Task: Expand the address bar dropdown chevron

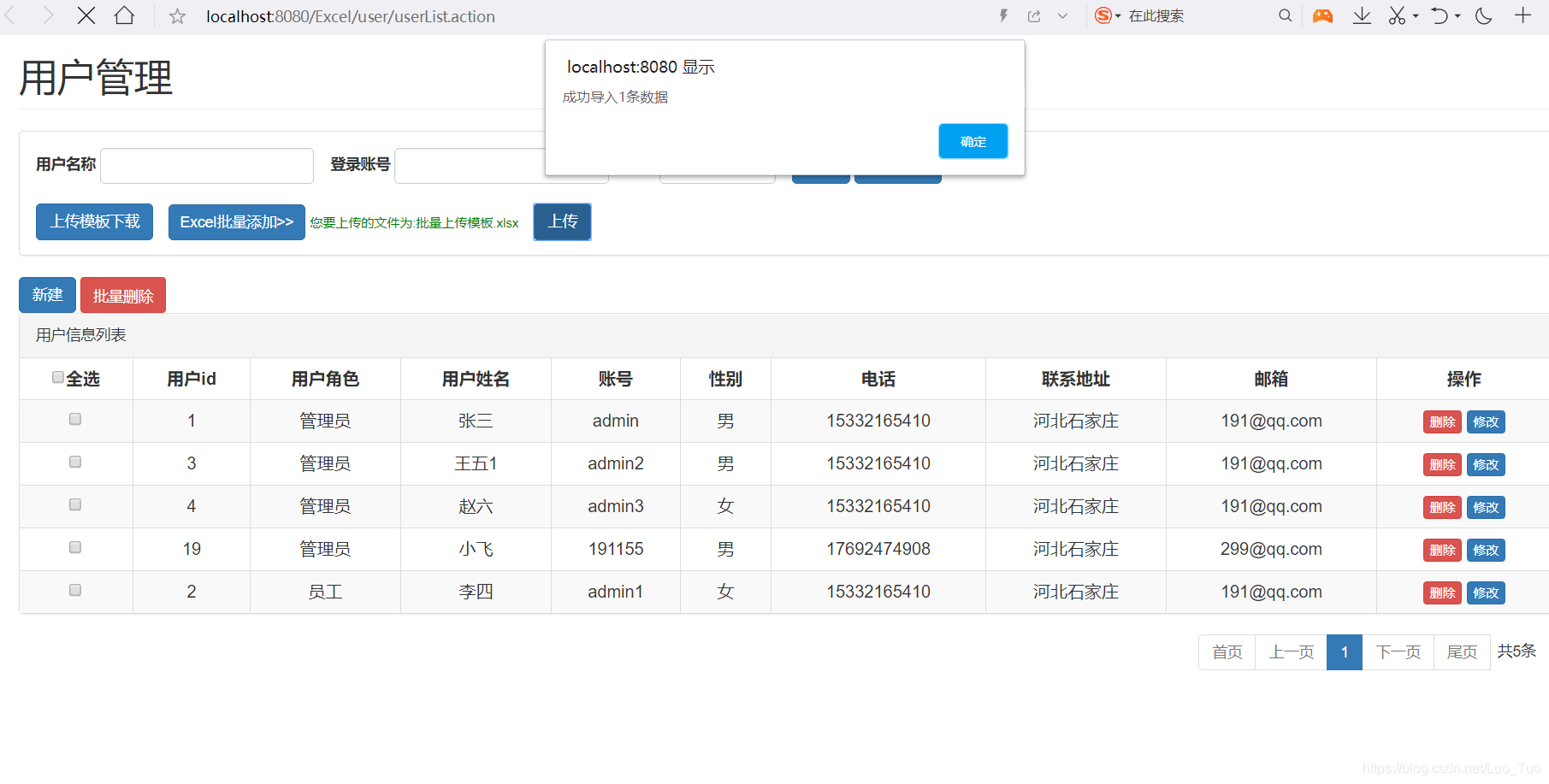Action: click(x=1062, y=15)
